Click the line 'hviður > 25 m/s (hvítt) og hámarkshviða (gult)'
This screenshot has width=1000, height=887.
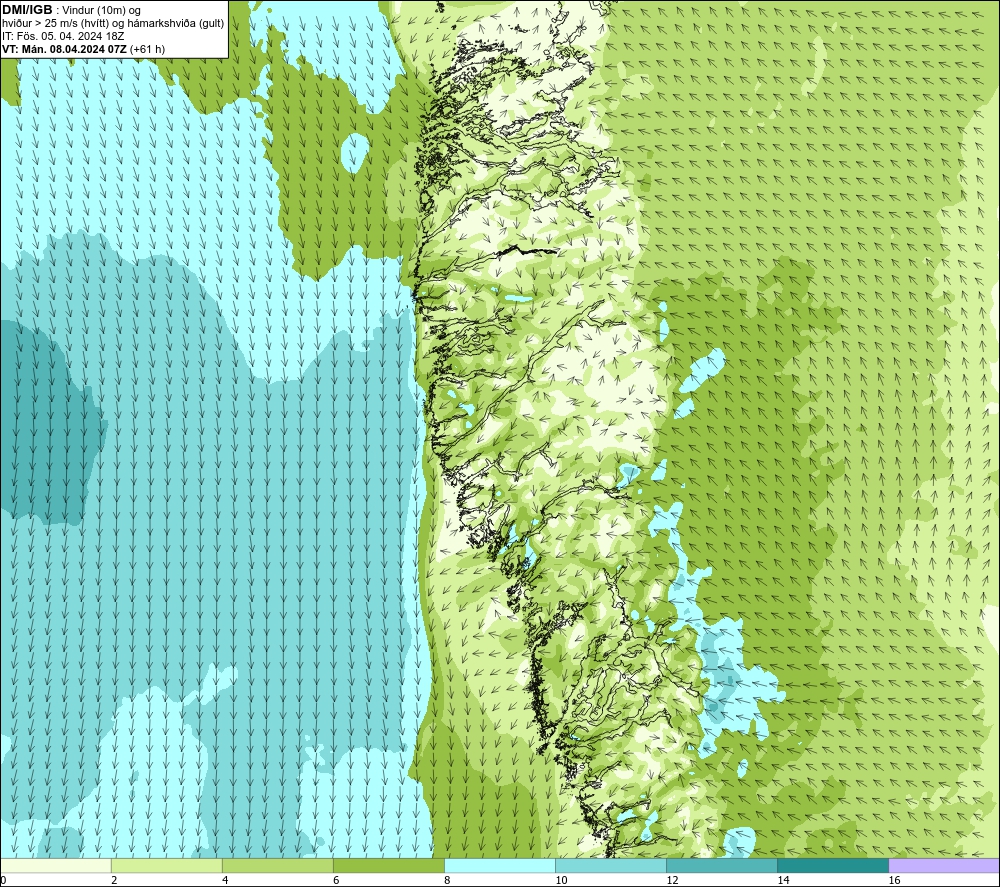click(x=113, y=24)
